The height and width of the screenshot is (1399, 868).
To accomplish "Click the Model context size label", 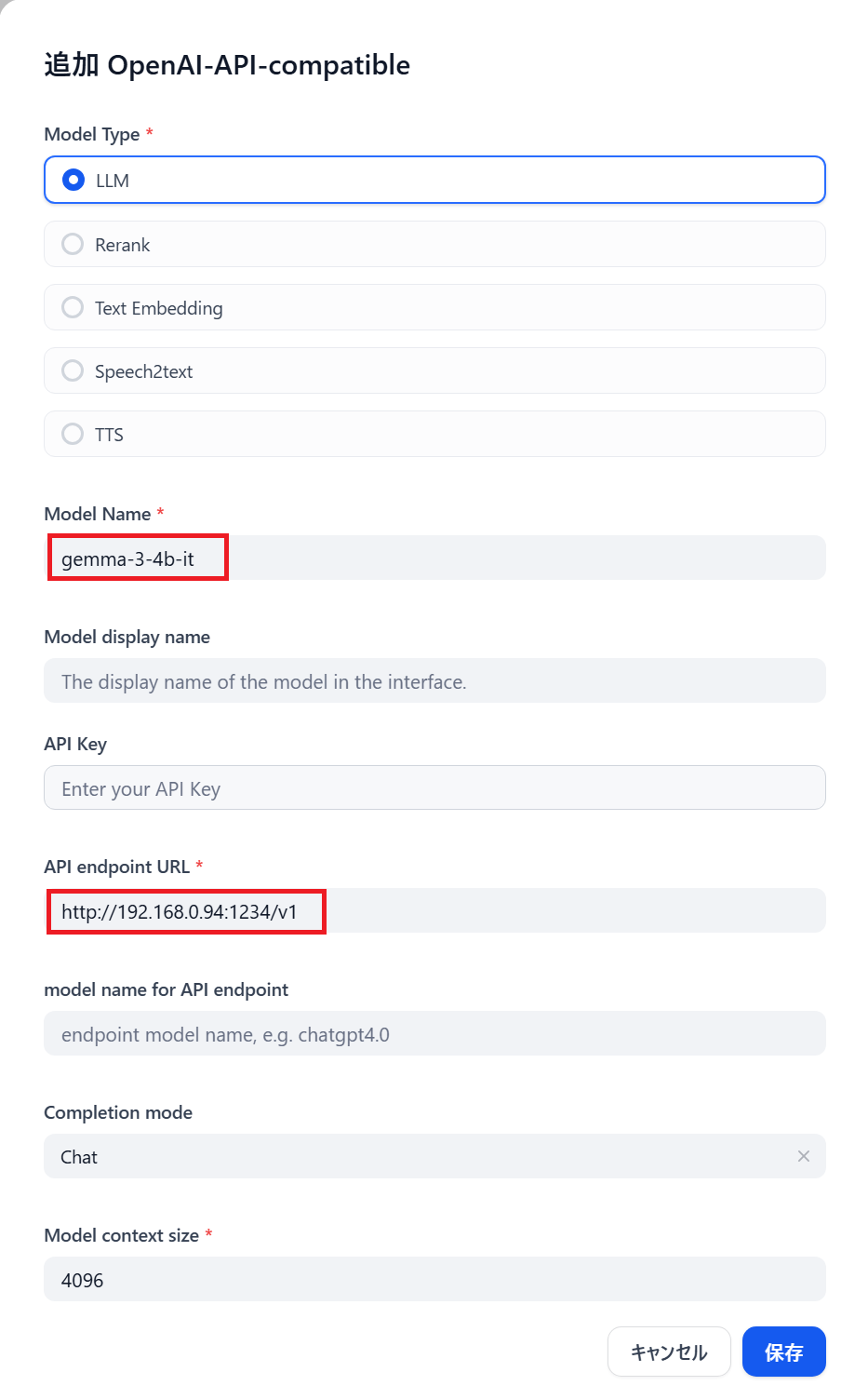I will (x=122, y=1235).
